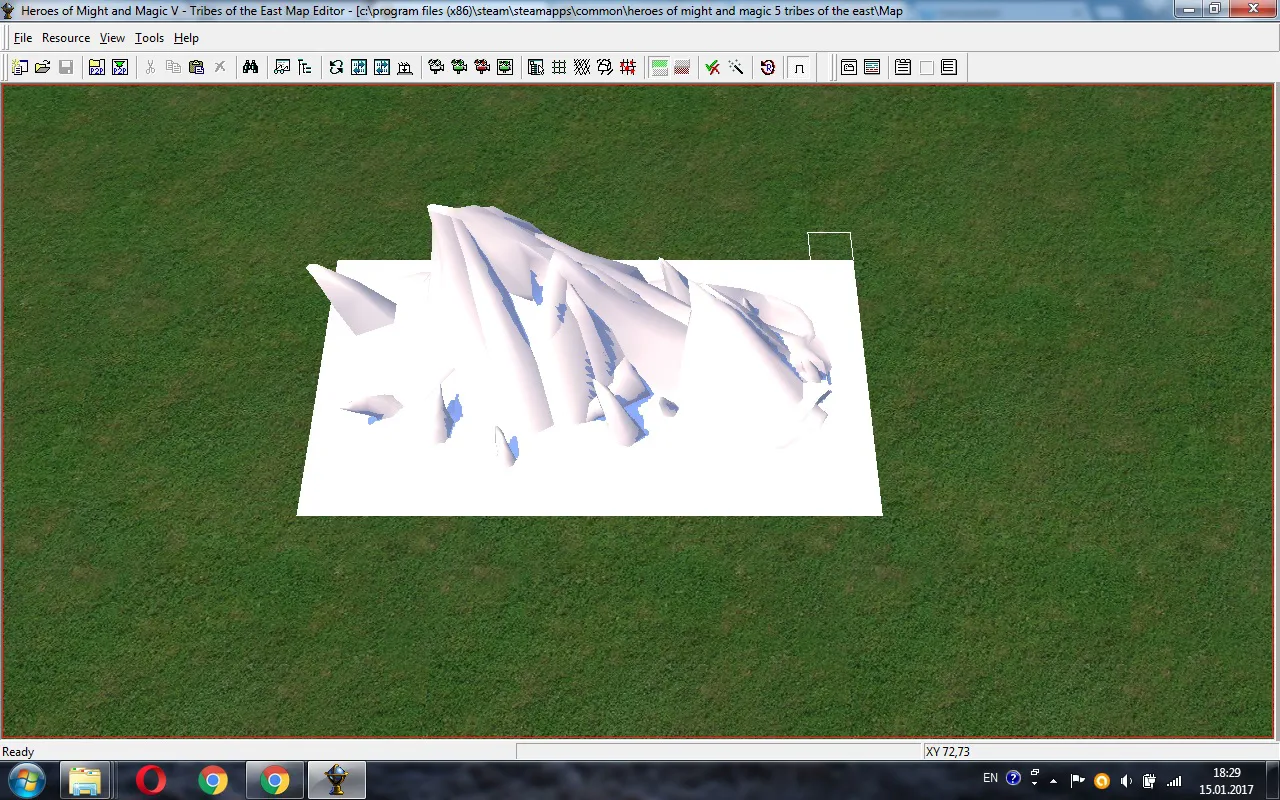
Task: Click the XY 72,73 coordinates readout
Action: 948,752
